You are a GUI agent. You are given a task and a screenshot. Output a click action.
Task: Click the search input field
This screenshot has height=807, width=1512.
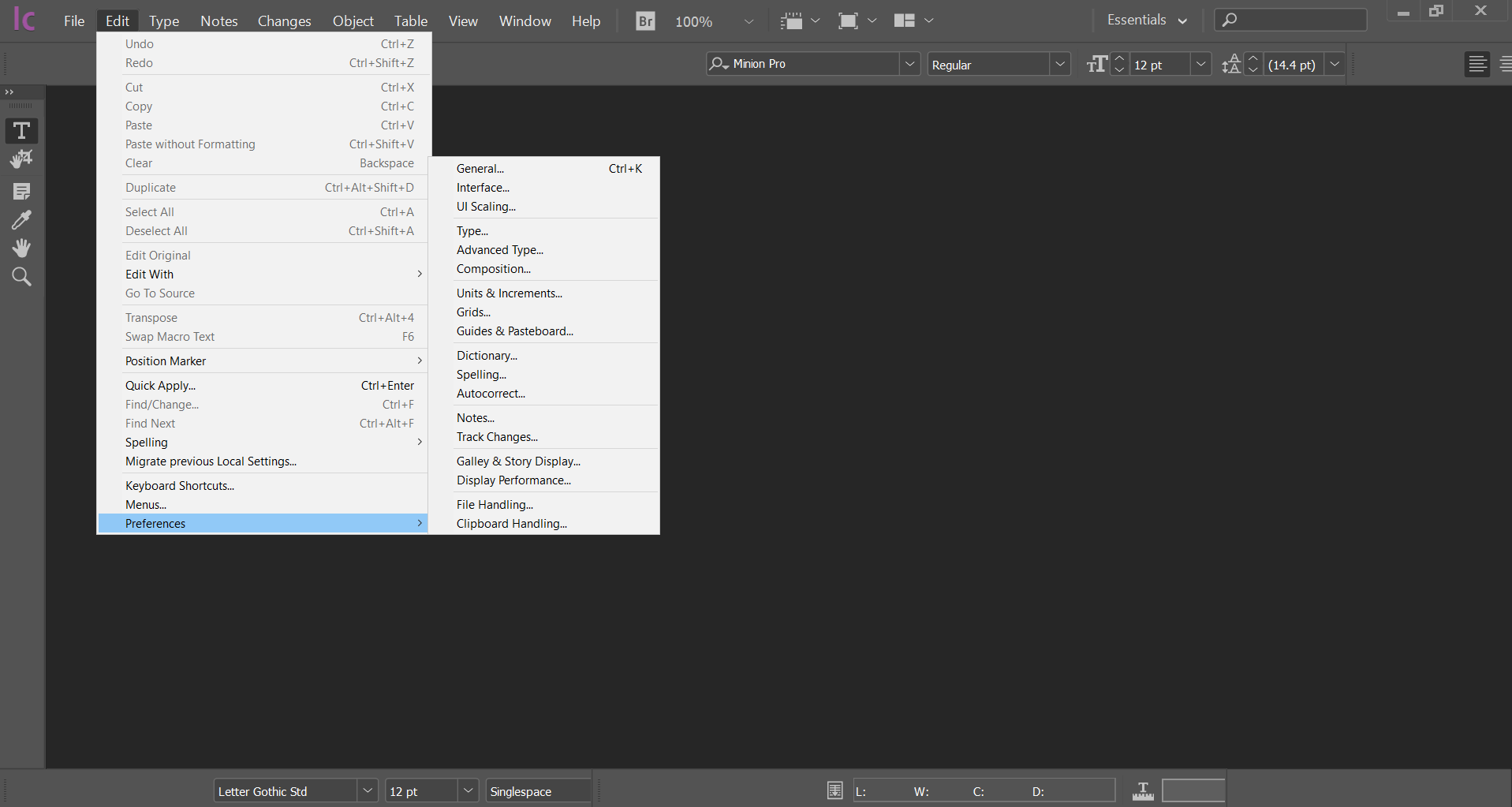point(1290,20)
